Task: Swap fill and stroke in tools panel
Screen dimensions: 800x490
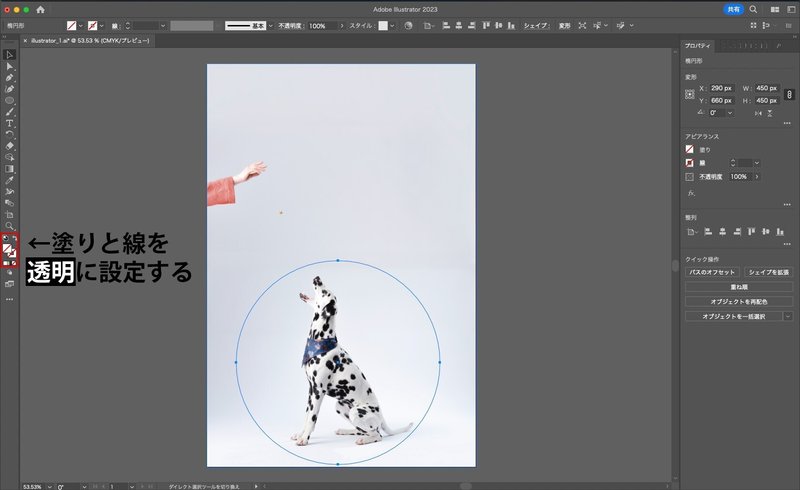Action: [14, 238]
